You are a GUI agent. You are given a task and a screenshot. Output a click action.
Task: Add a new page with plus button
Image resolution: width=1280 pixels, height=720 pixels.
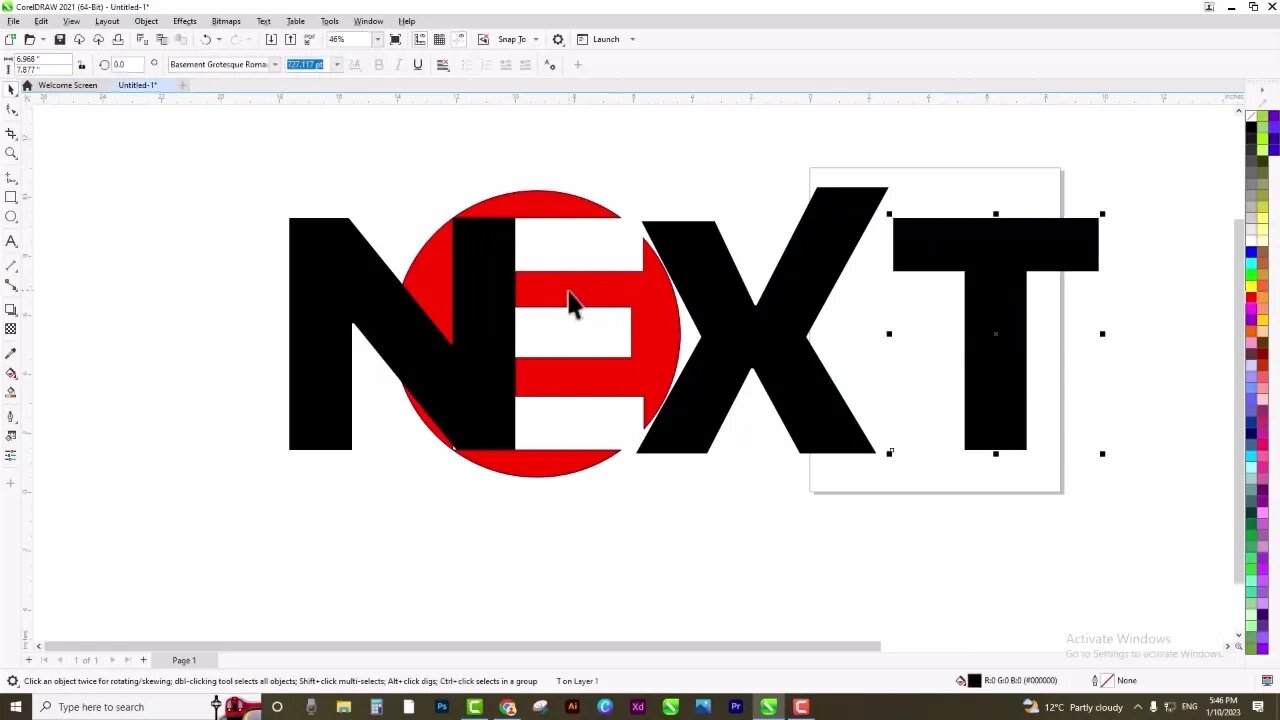tap(143, 660)
